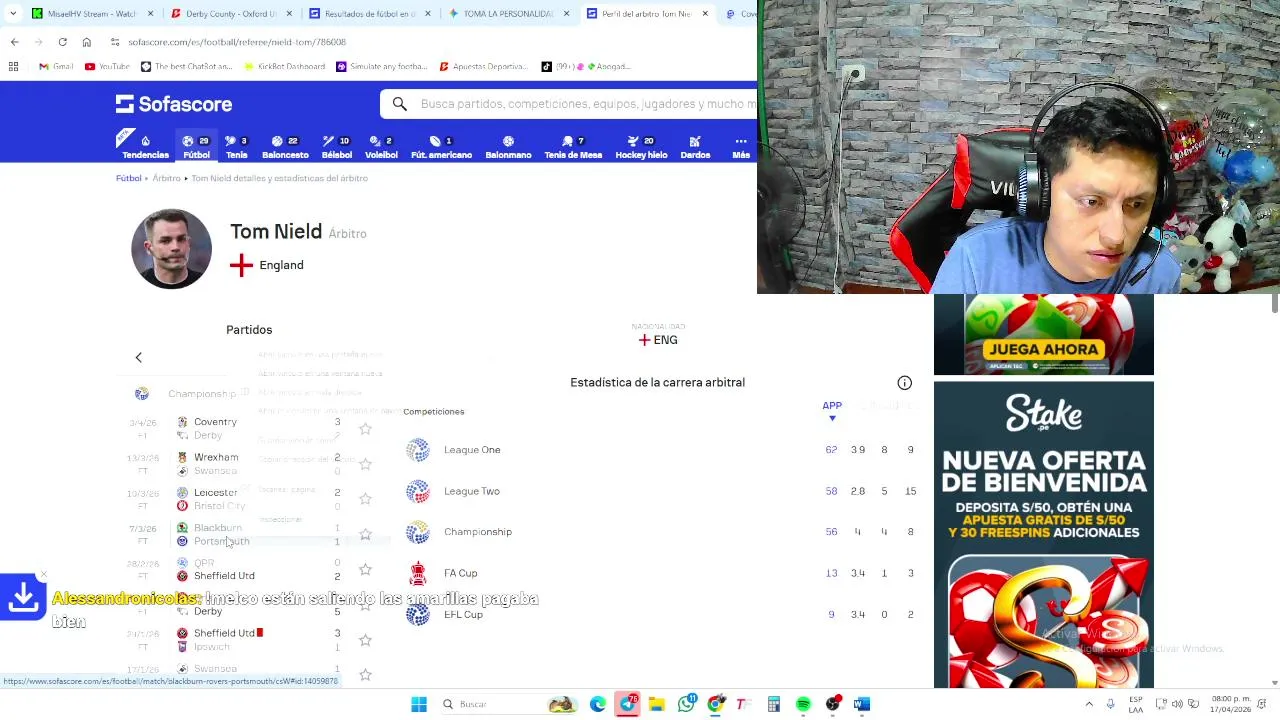This screenshot has height=720, width=1280.
Task: Open Word from the taskbar
Action: [862, 704]
